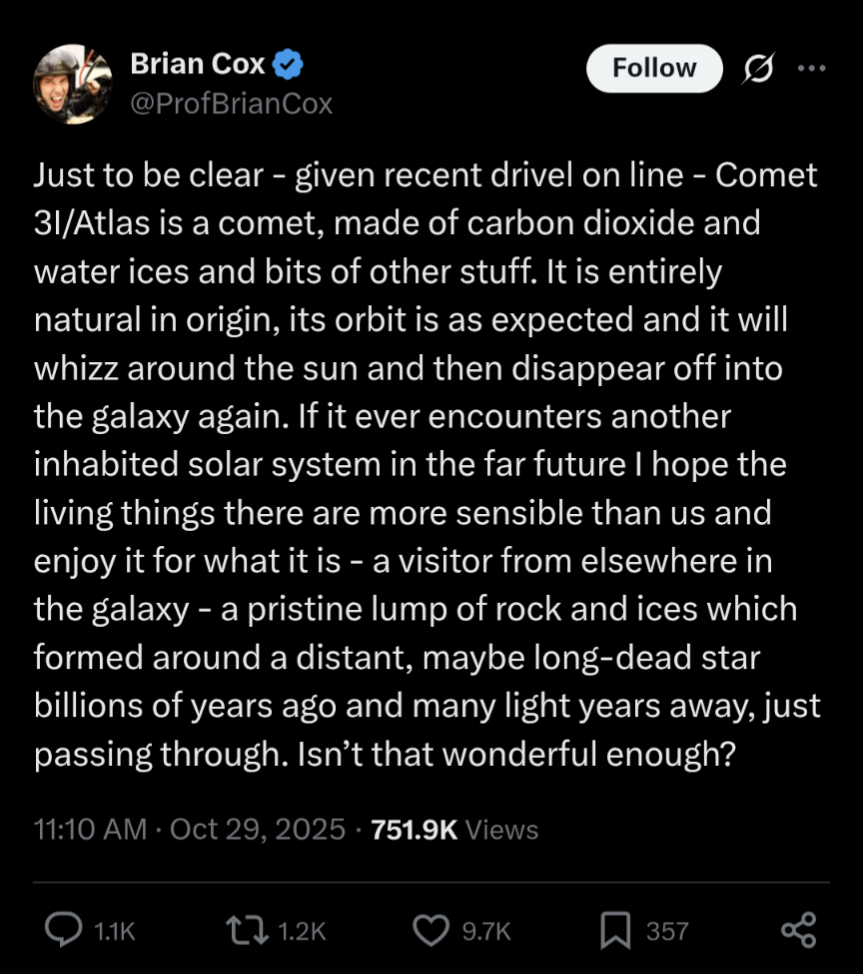Image resolution: width=863 pixels, height=974 pixels.
Task: Click the 357 bookmarks count
Action: 667,931
